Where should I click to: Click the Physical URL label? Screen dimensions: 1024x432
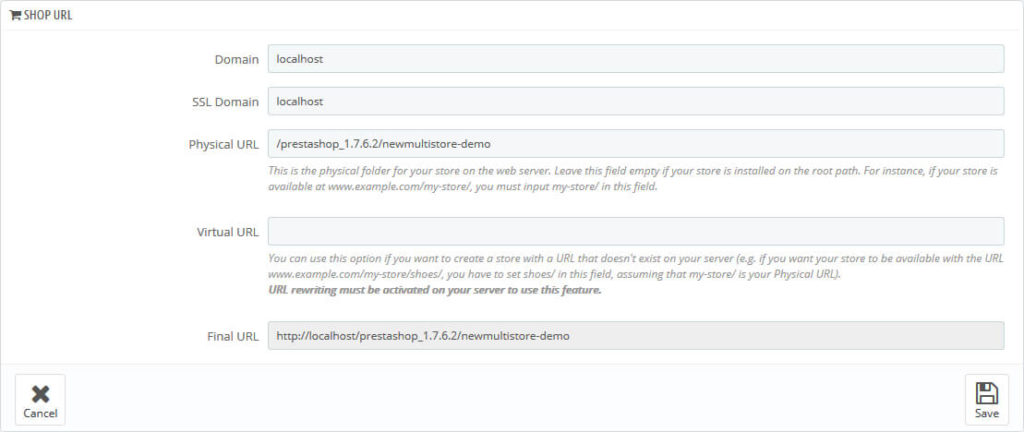tap(223, 145)
